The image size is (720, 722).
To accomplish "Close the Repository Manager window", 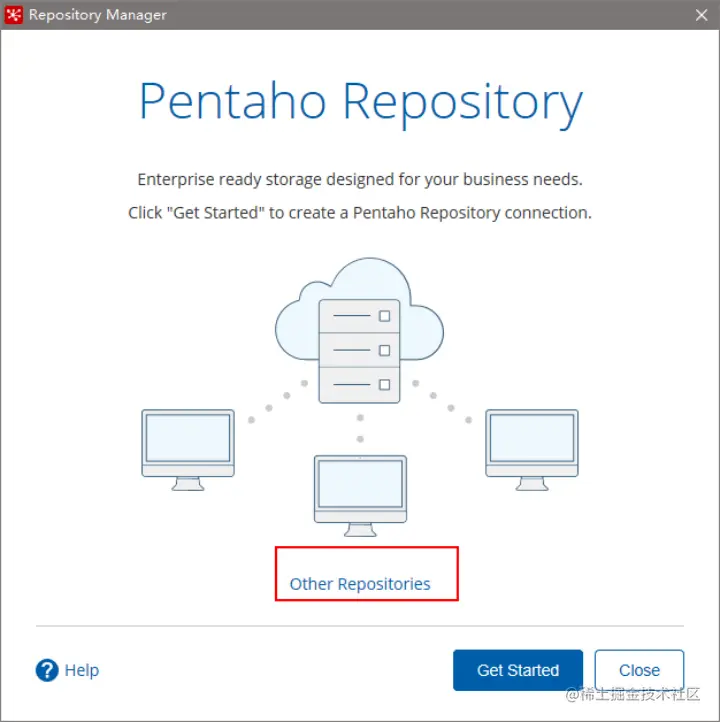I will pyautogui.click(x=702, y=15).
